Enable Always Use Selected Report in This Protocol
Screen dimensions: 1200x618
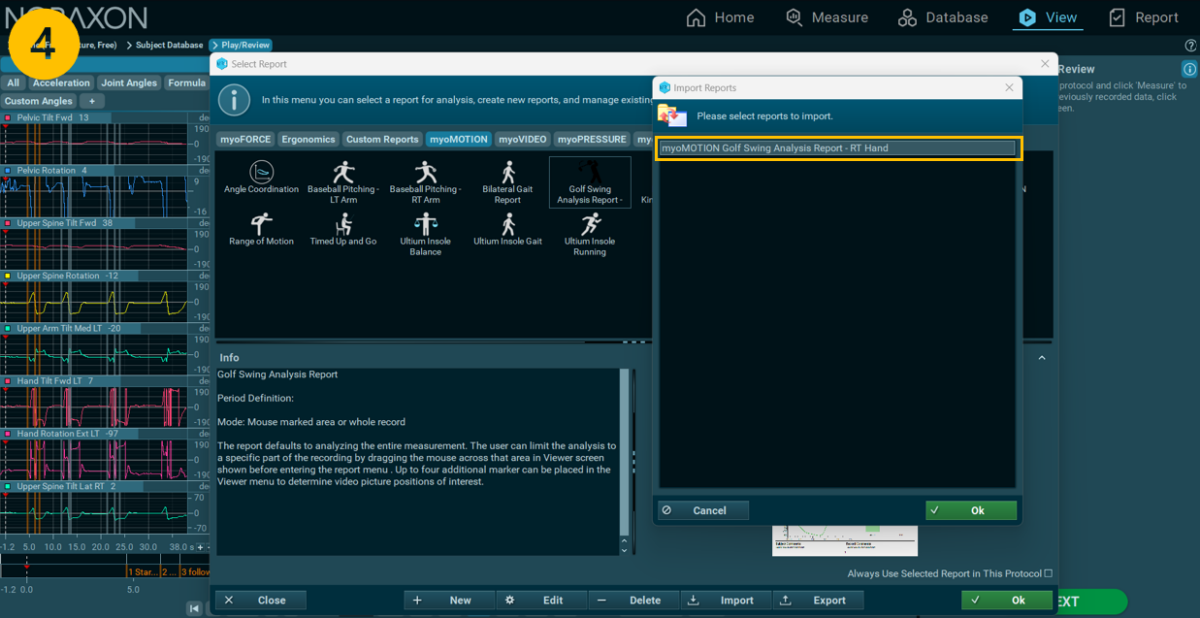coord(1048,573)
